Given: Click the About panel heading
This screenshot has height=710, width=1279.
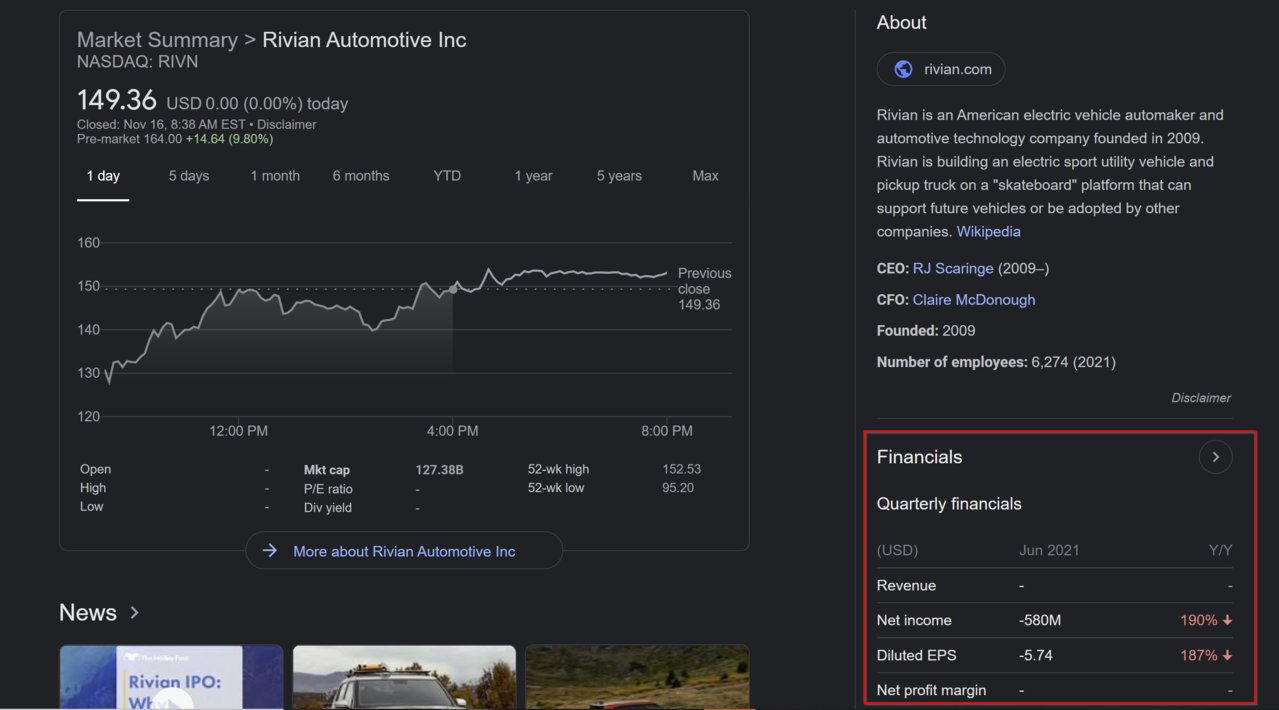Looking at the screenshot, I should pos(902,22).
